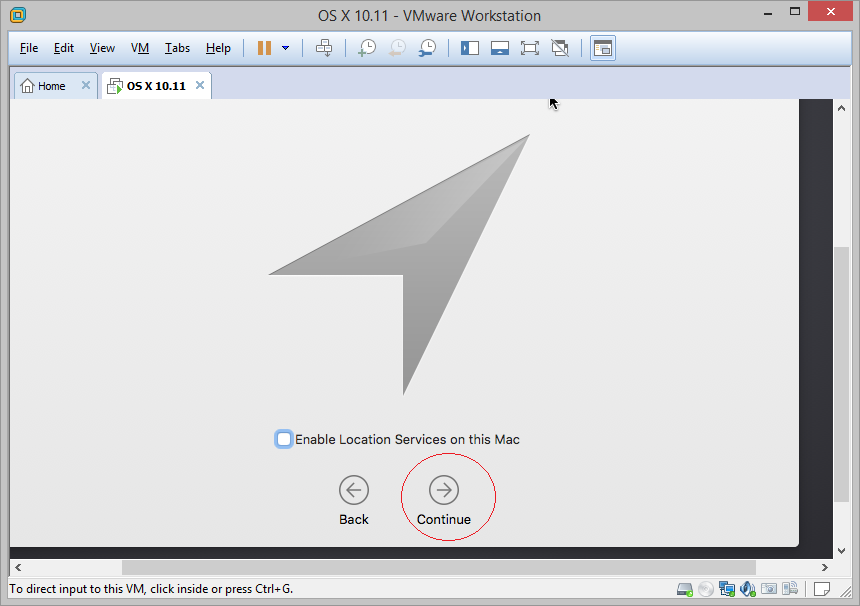The height and width of the screenshot is (606, 860).
Task: Revert the VM to the previous snapshot
Action: pyautogui.click(x=397, y=48)
